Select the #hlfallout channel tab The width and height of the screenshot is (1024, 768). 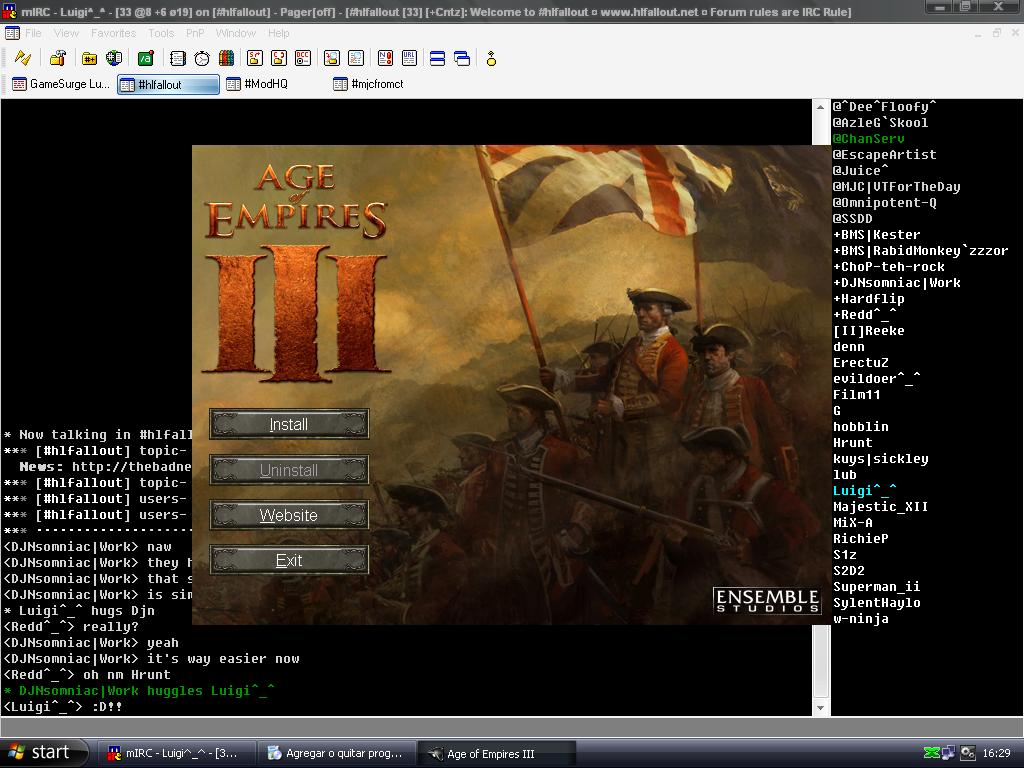168,84
